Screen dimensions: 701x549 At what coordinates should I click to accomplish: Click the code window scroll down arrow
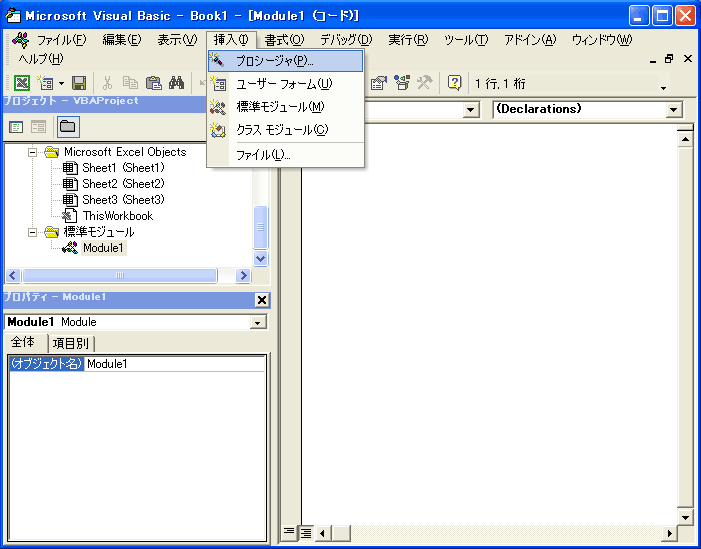(x=685, y=517)
